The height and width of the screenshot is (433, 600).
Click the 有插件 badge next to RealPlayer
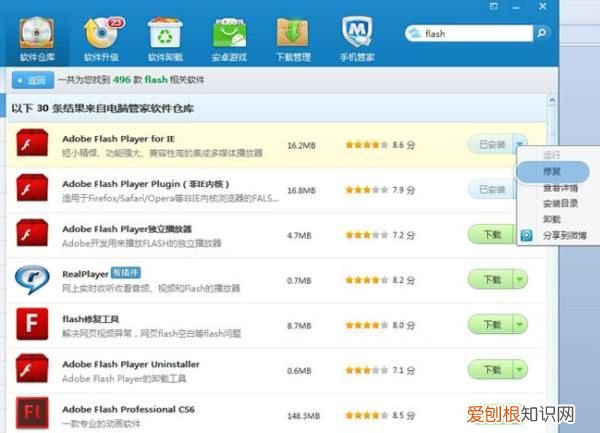(126, 273)
